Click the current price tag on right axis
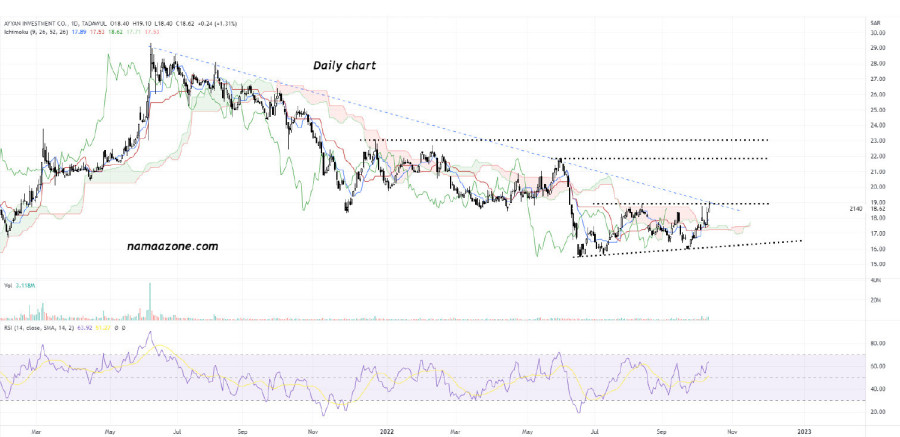 point(877,210)
